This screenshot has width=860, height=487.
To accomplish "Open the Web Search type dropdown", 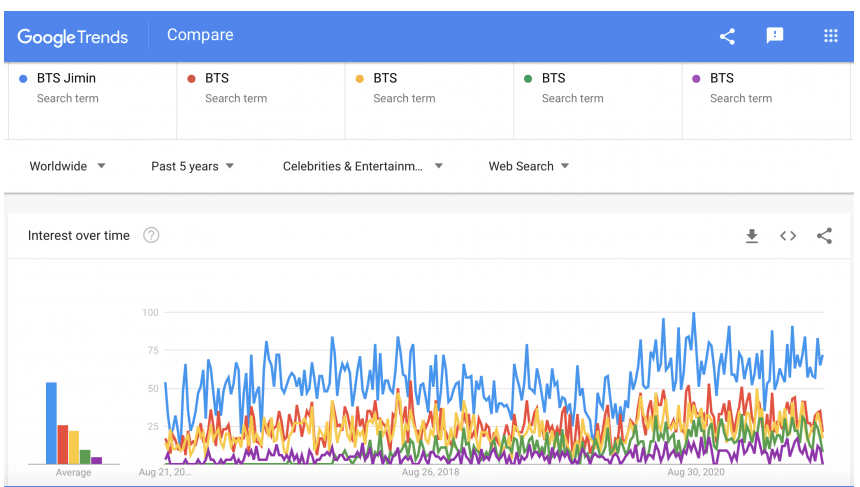I will (x=529, y=166).
